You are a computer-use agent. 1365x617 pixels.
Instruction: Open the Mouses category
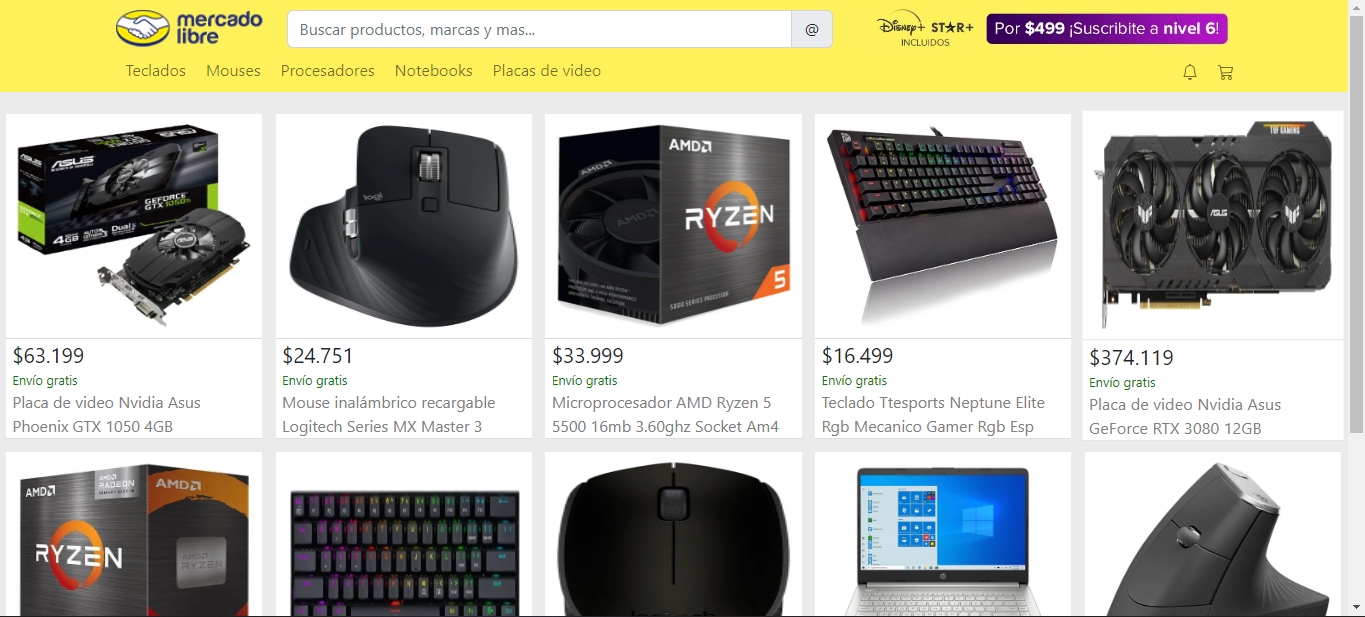coord(233,71)
